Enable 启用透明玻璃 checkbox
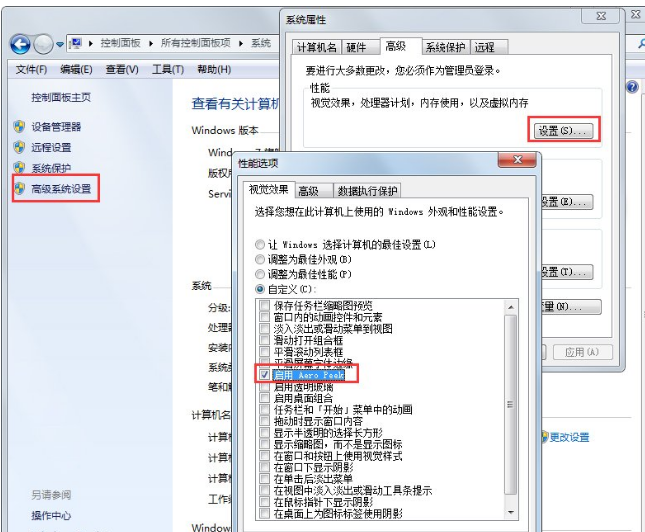The width and height of the screenshot is (645, 532). tap(264, 387)
